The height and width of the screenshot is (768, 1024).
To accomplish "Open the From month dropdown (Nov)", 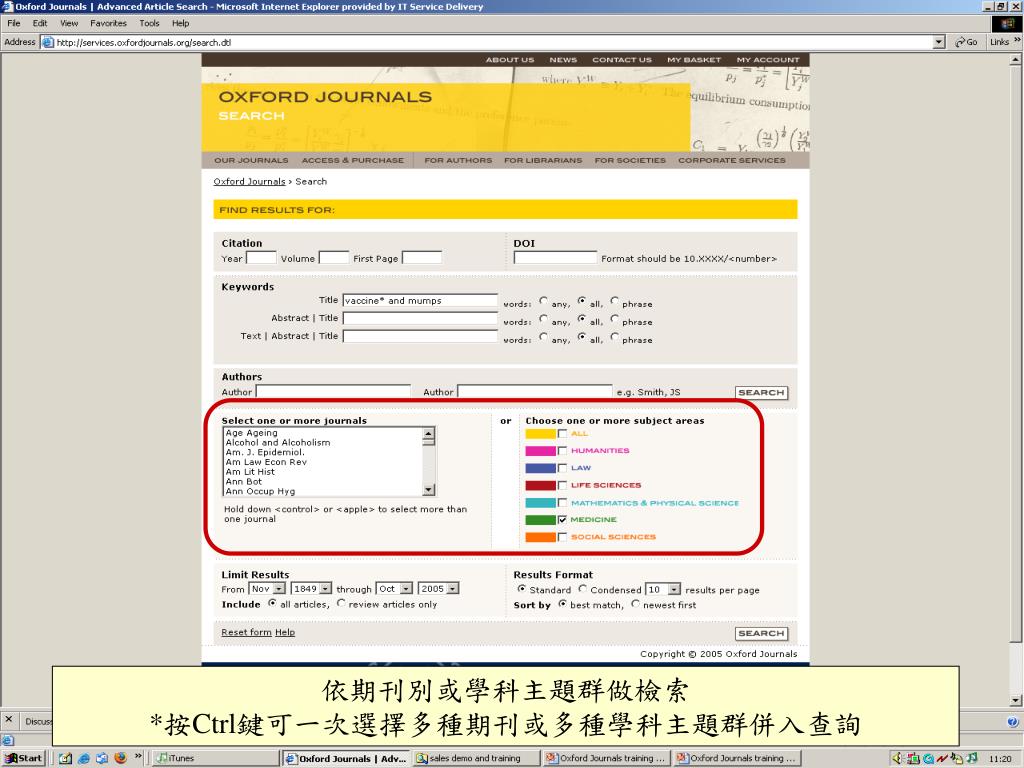I will tap(266, 589).
